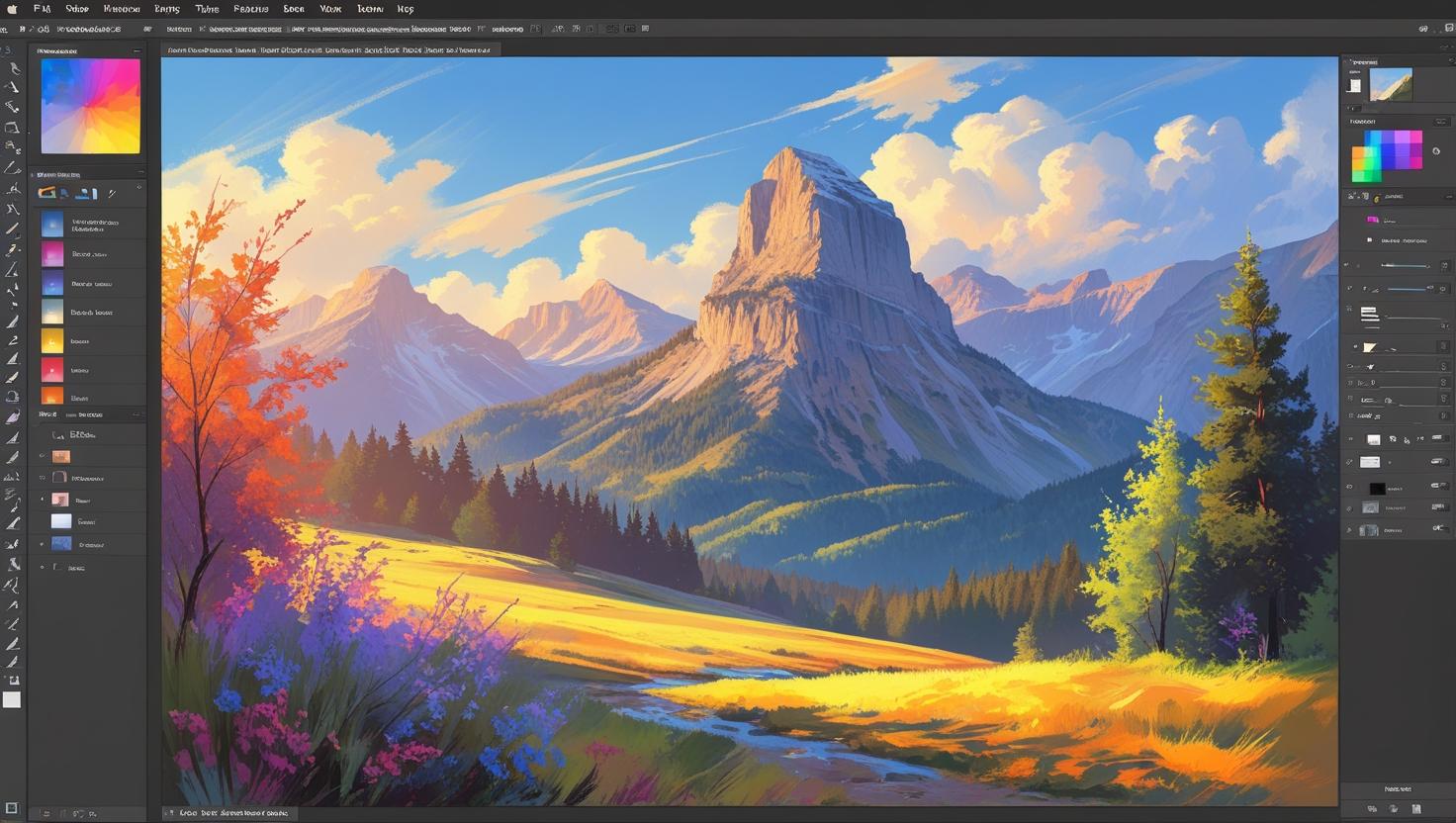Toggle the switch on the black thumbnail layer row

(x=1438, y=485)
